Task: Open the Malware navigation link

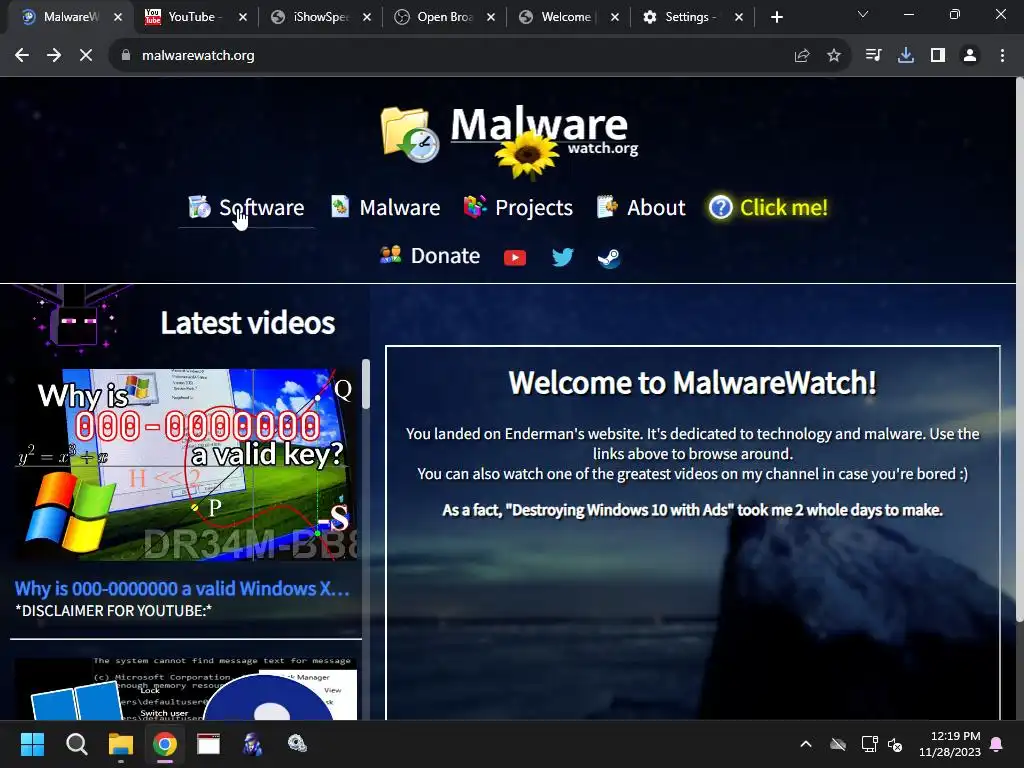Action: [x=385, y=208]
